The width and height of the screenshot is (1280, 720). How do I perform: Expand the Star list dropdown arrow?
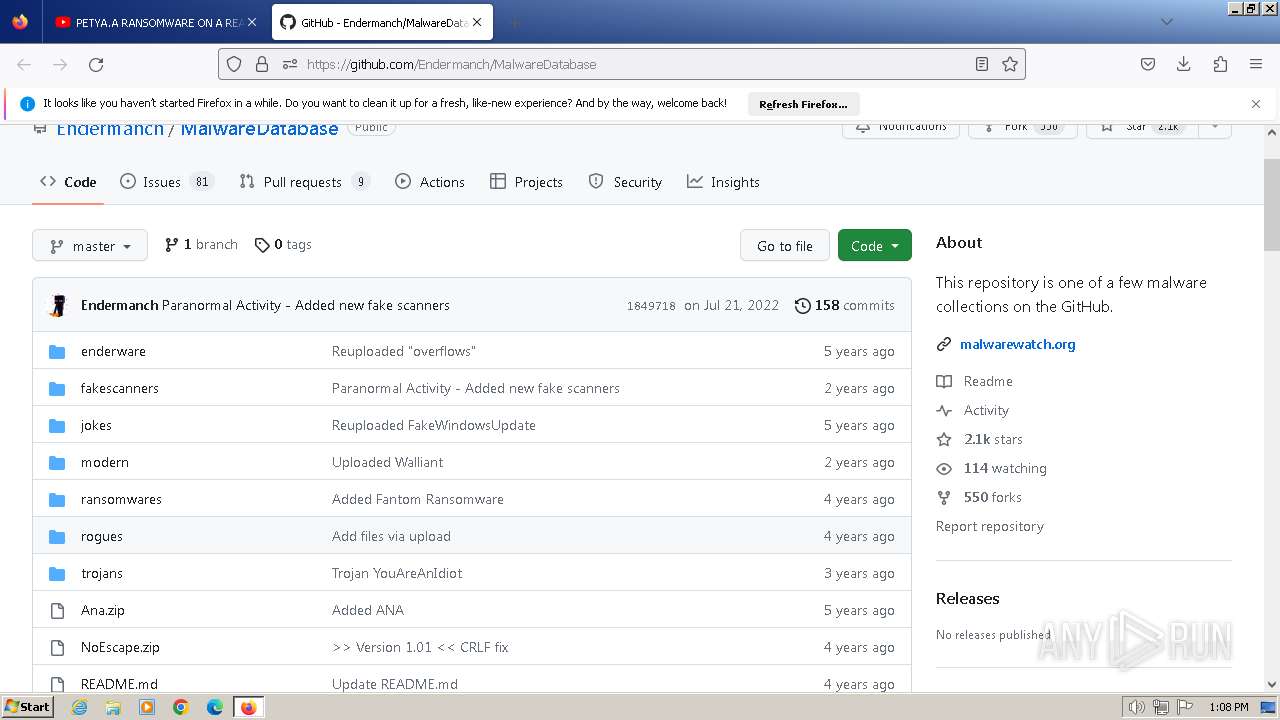tap(1214, 128)
